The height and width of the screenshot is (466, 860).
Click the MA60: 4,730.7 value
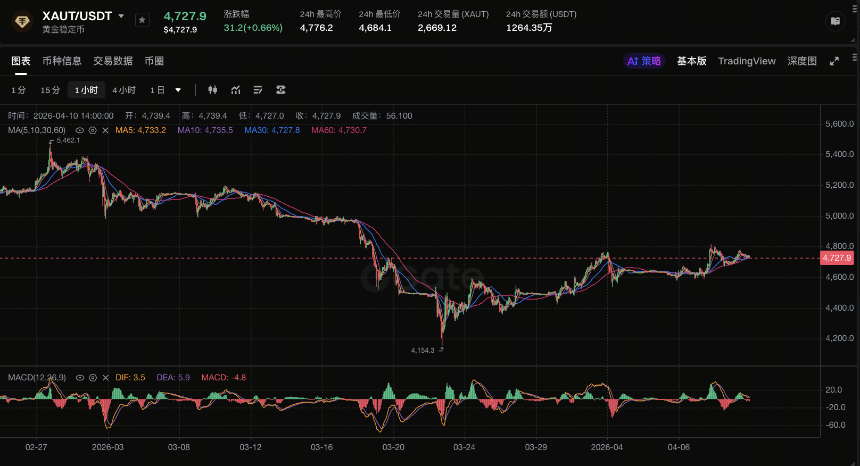339,130
